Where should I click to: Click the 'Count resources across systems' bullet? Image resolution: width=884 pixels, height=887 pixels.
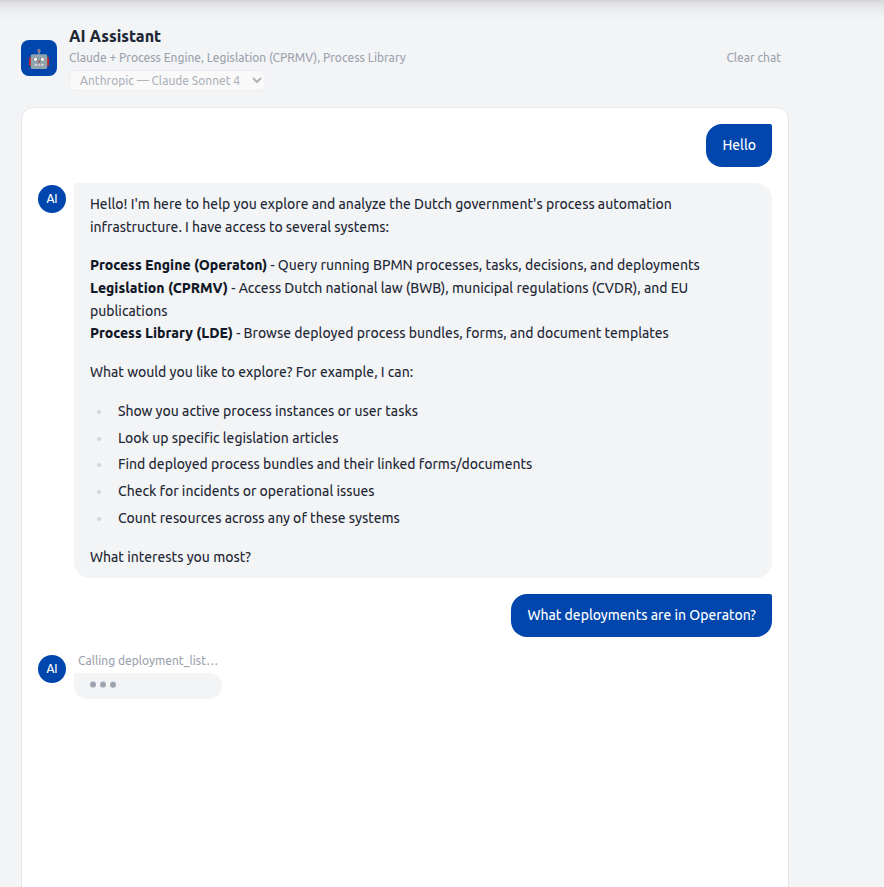(258, 517)
